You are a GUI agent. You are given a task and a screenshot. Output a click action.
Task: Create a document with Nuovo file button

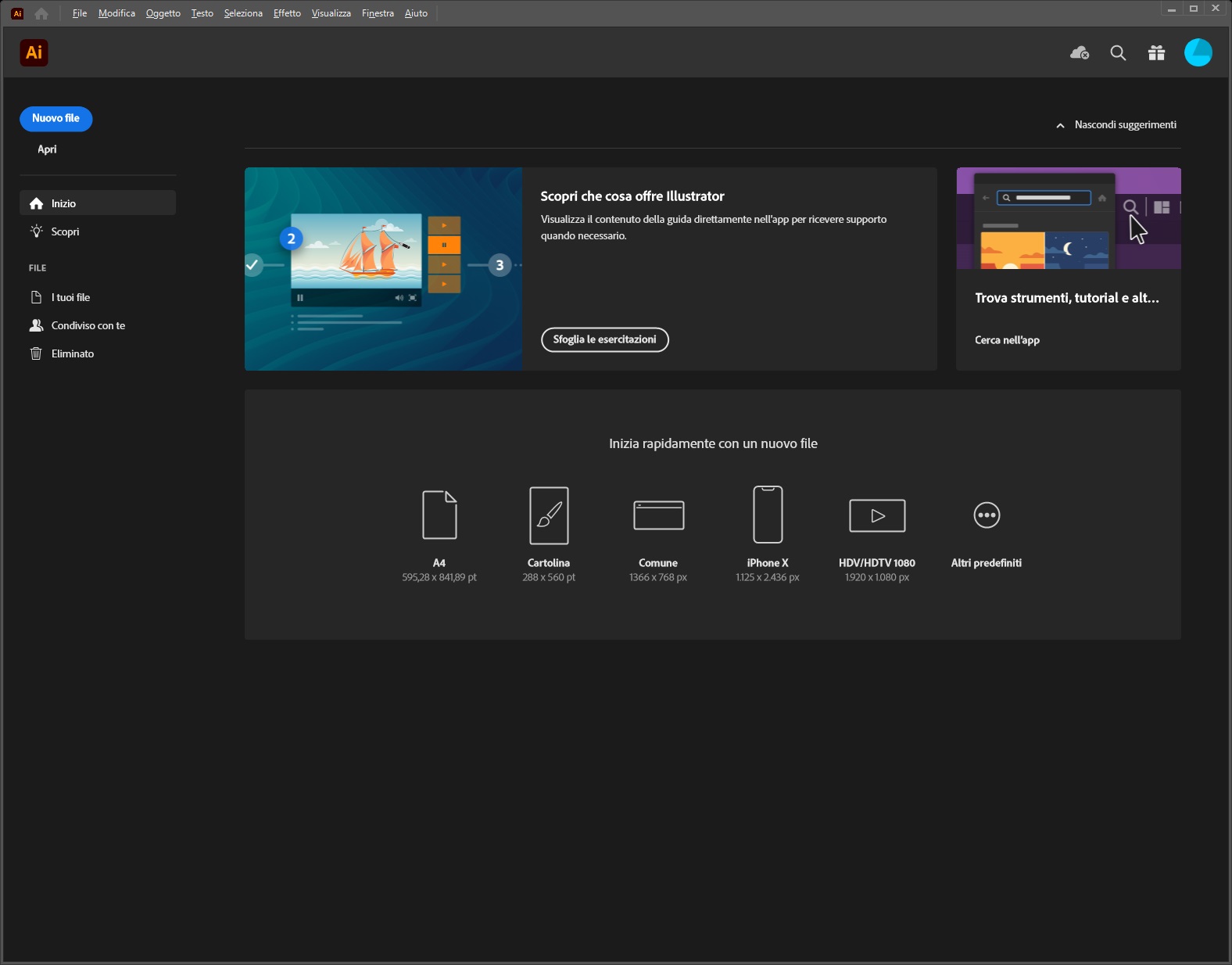pos(56,119)
